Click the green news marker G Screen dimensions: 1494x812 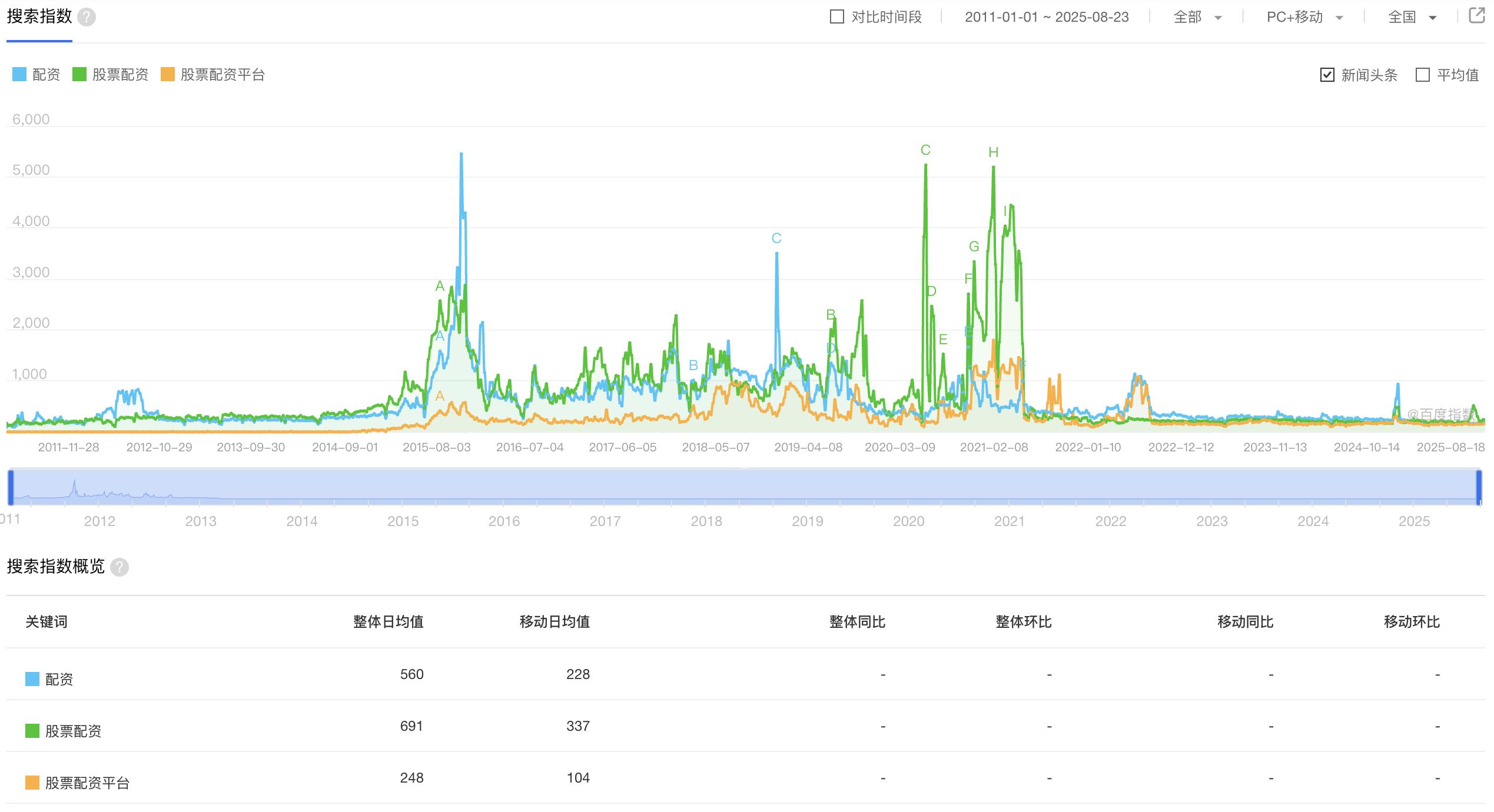coord(974,247)
